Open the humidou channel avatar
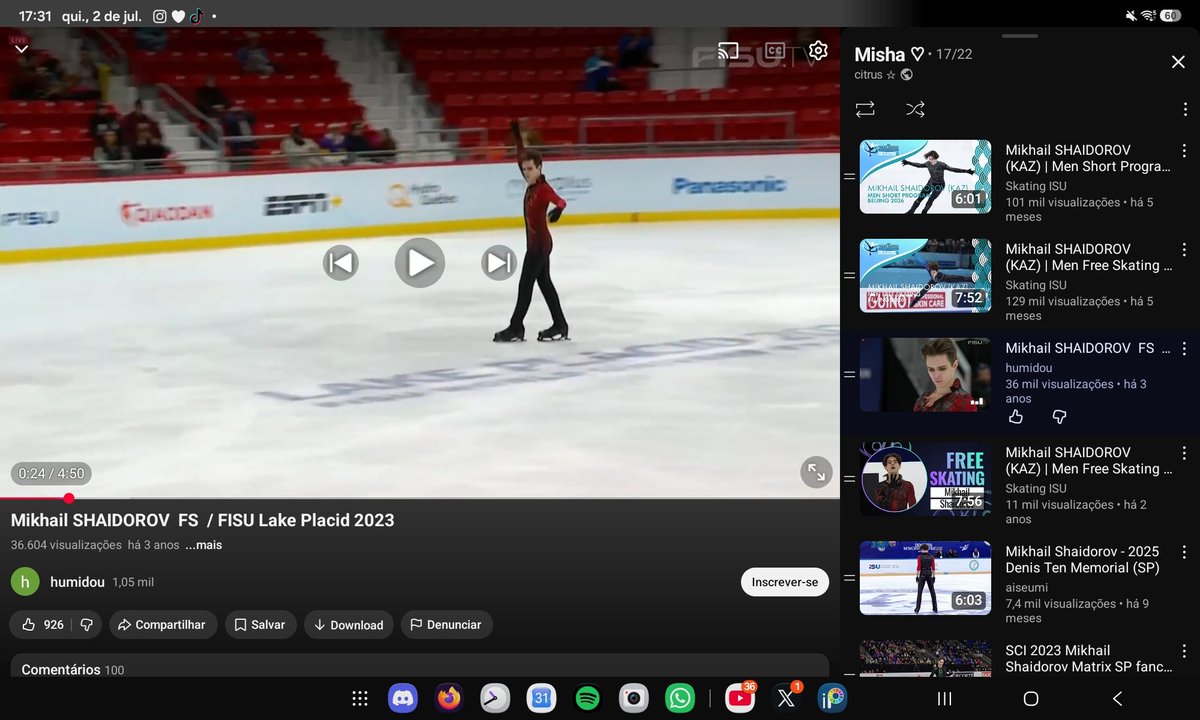The image size is (1200, 720). [25, 582]
